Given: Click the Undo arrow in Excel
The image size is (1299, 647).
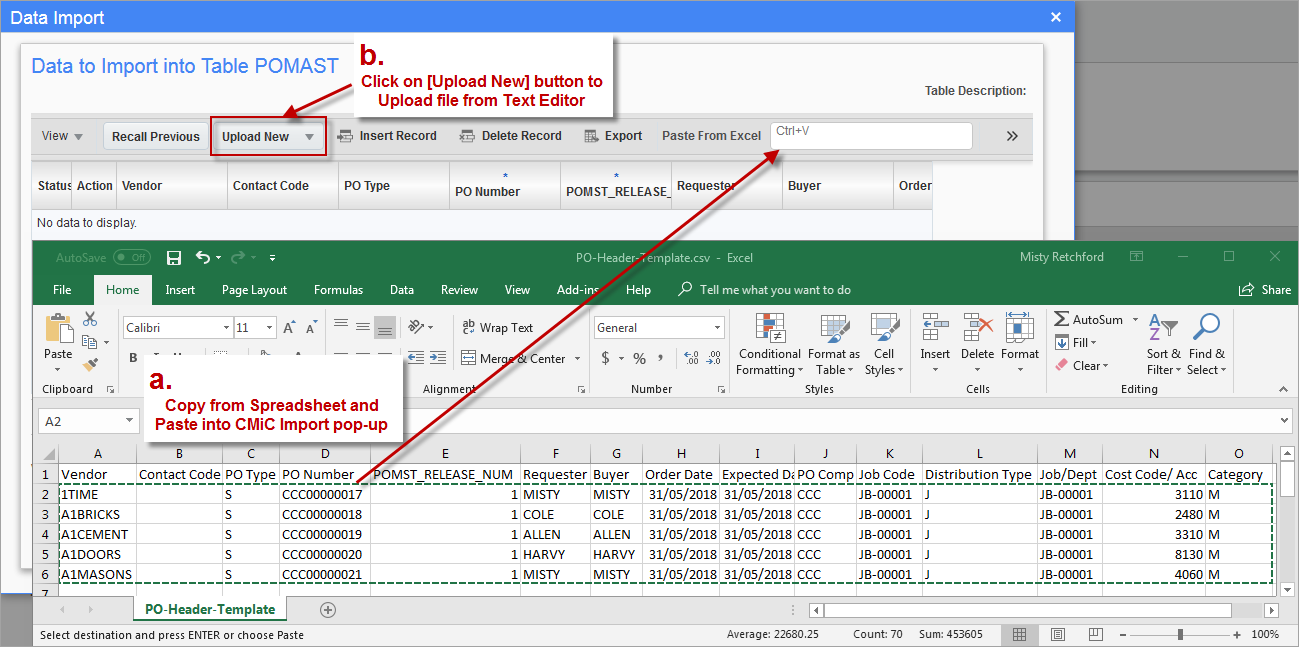Looking at the screenshot, I should pyautogui.click(x=203, y=258).
